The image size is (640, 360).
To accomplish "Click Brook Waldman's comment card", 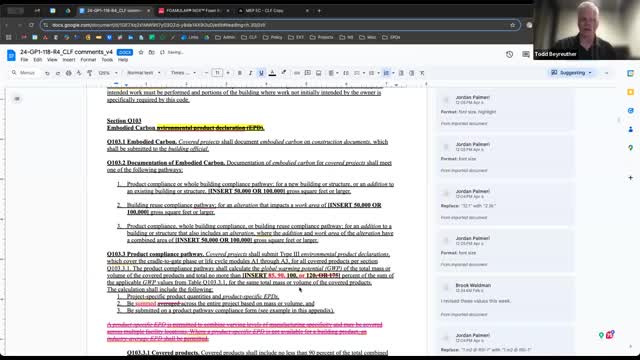I will tap(505, 299).
